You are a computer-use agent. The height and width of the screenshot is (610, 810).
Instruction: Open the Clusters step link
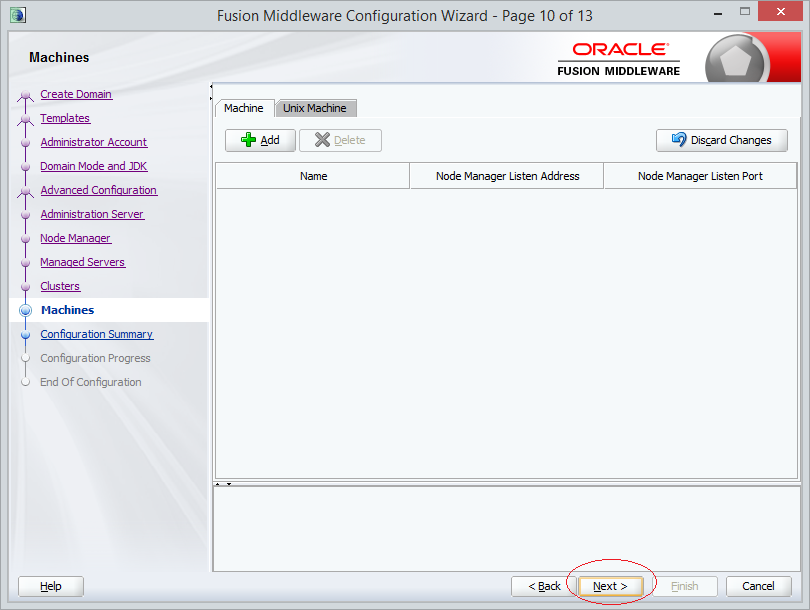click(60, 286)
